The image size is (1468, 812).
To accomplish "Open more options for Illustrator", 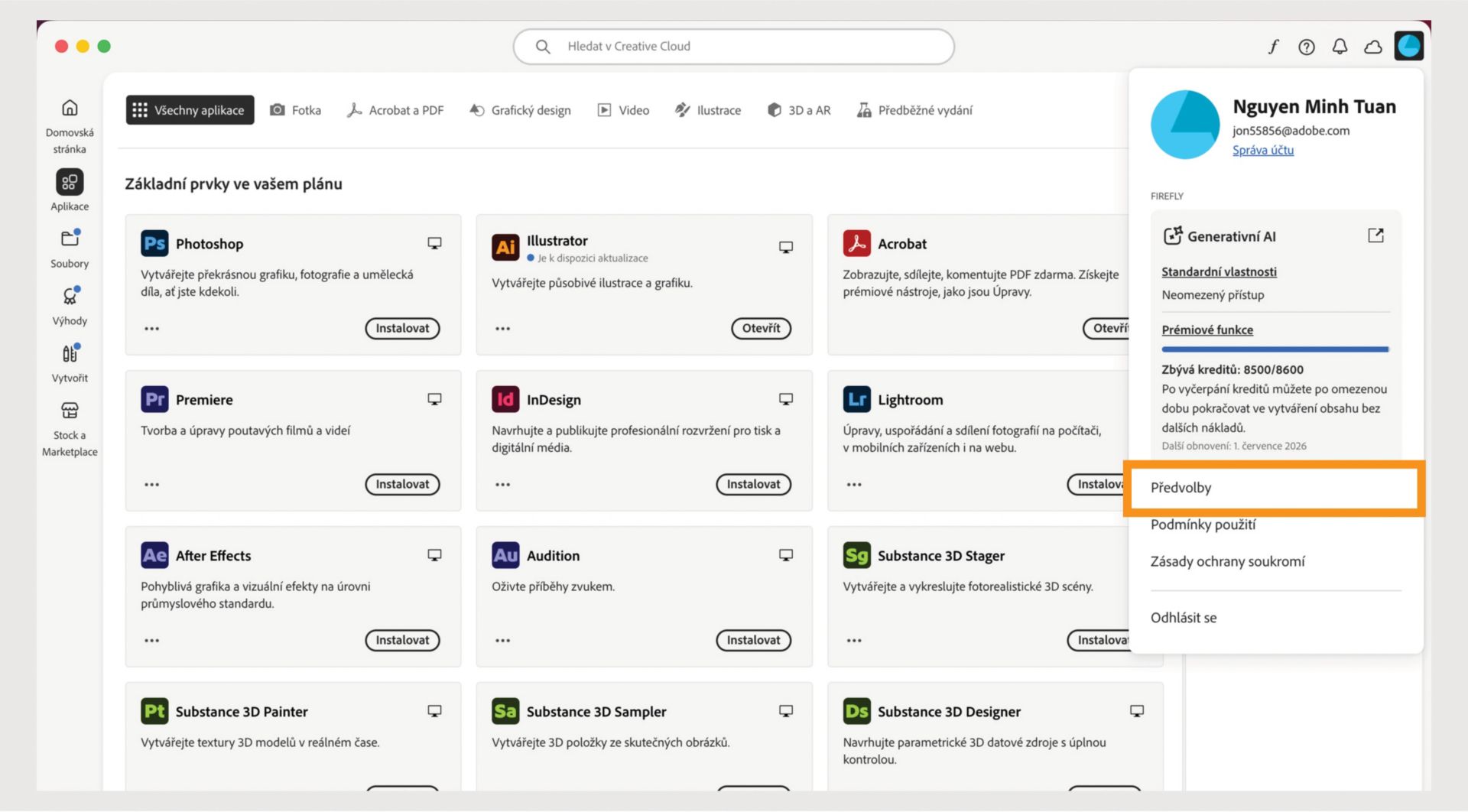I will pos(502,329).
